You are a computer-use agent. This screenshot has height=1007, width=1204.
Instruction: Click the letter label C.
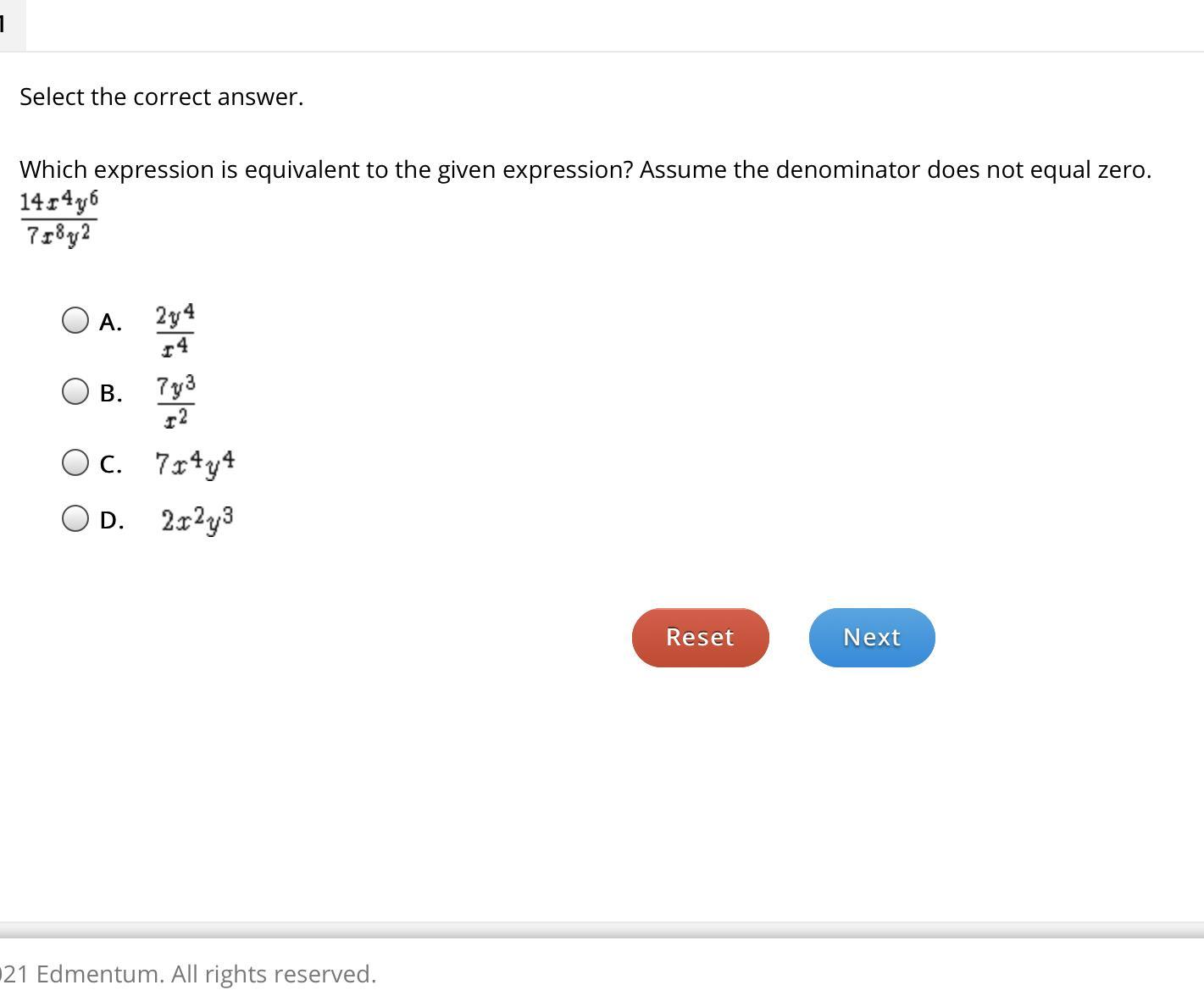point(110,465)
